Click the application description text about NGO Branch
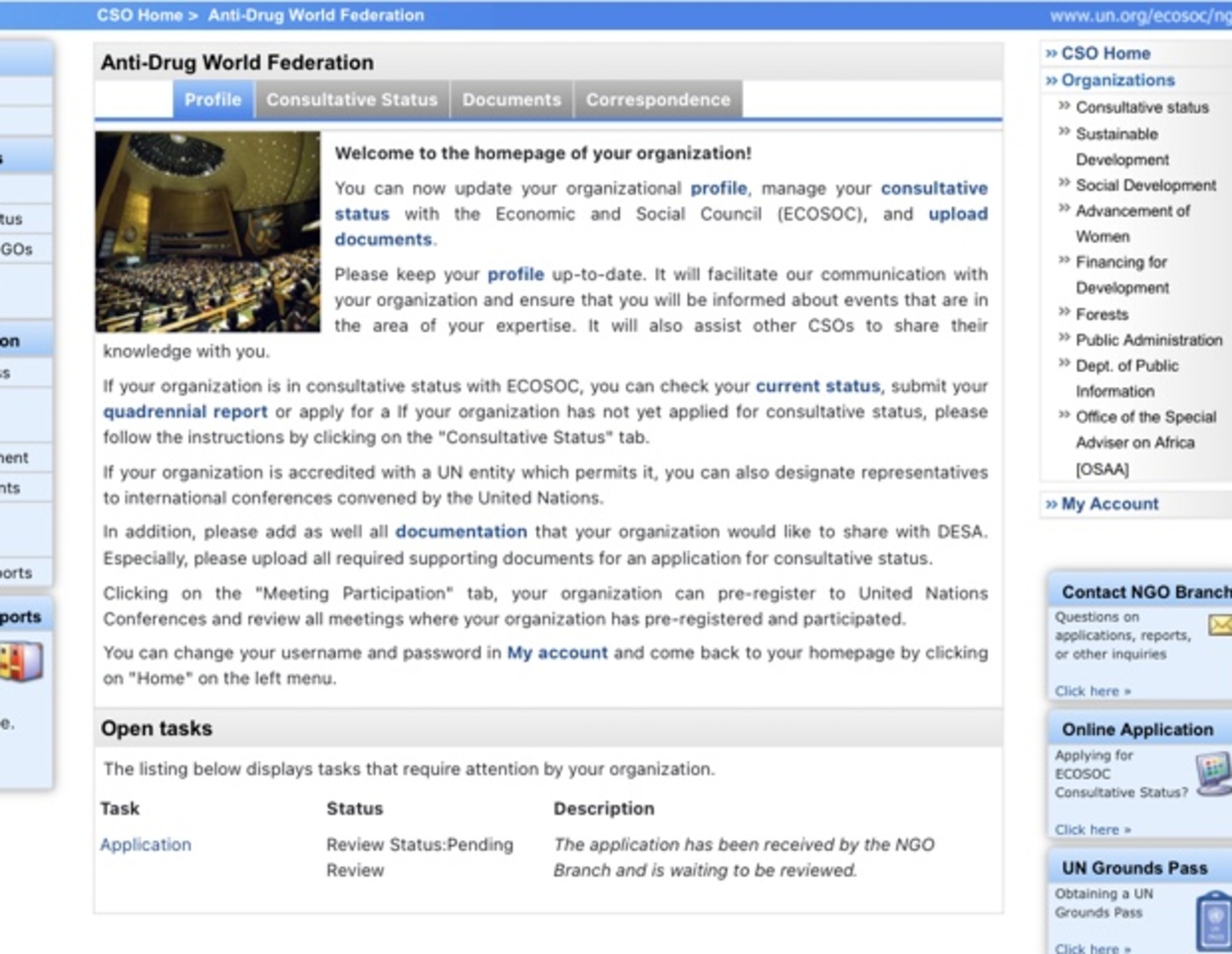Image resolution: width=1232 pixels, height=954 pixels. click(744, 857)
